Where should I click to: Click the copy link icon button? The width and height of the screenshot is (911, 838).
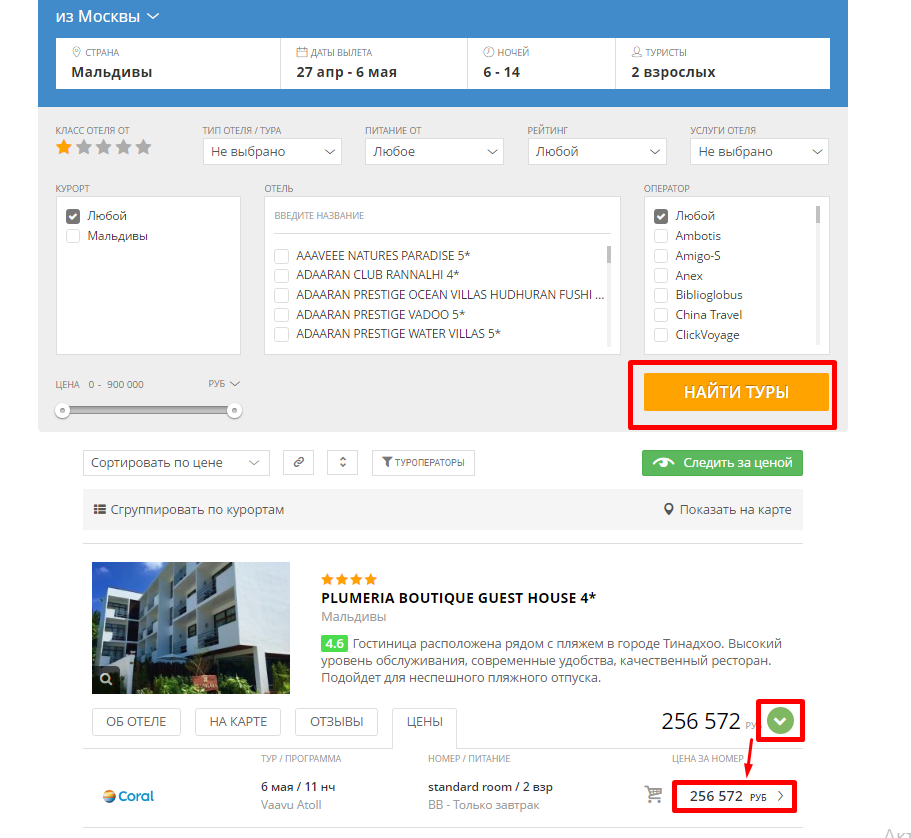tap(298, 463)
